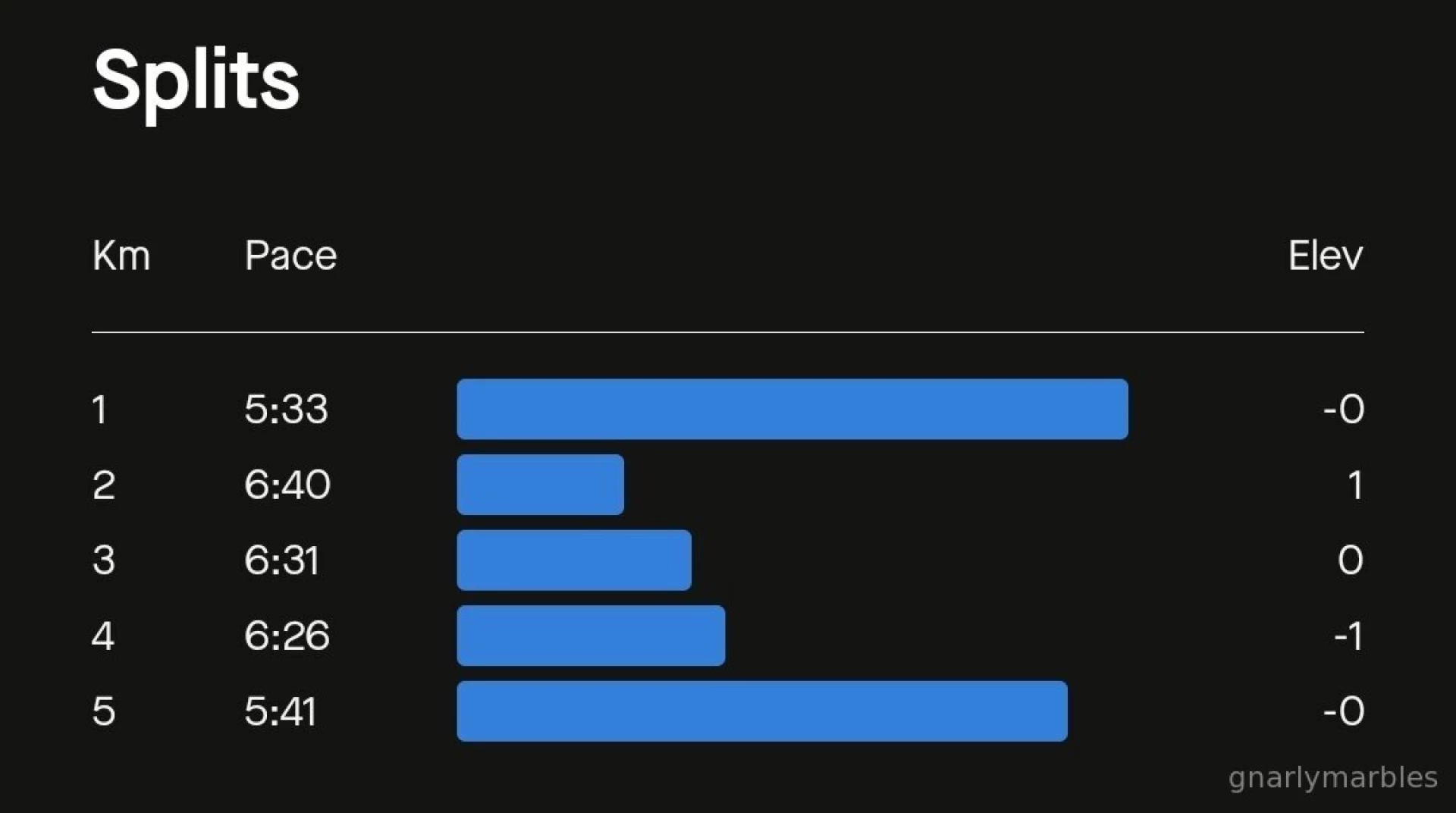Select the 6:40 pace value
1456x813 pixels.
[287, 485]
